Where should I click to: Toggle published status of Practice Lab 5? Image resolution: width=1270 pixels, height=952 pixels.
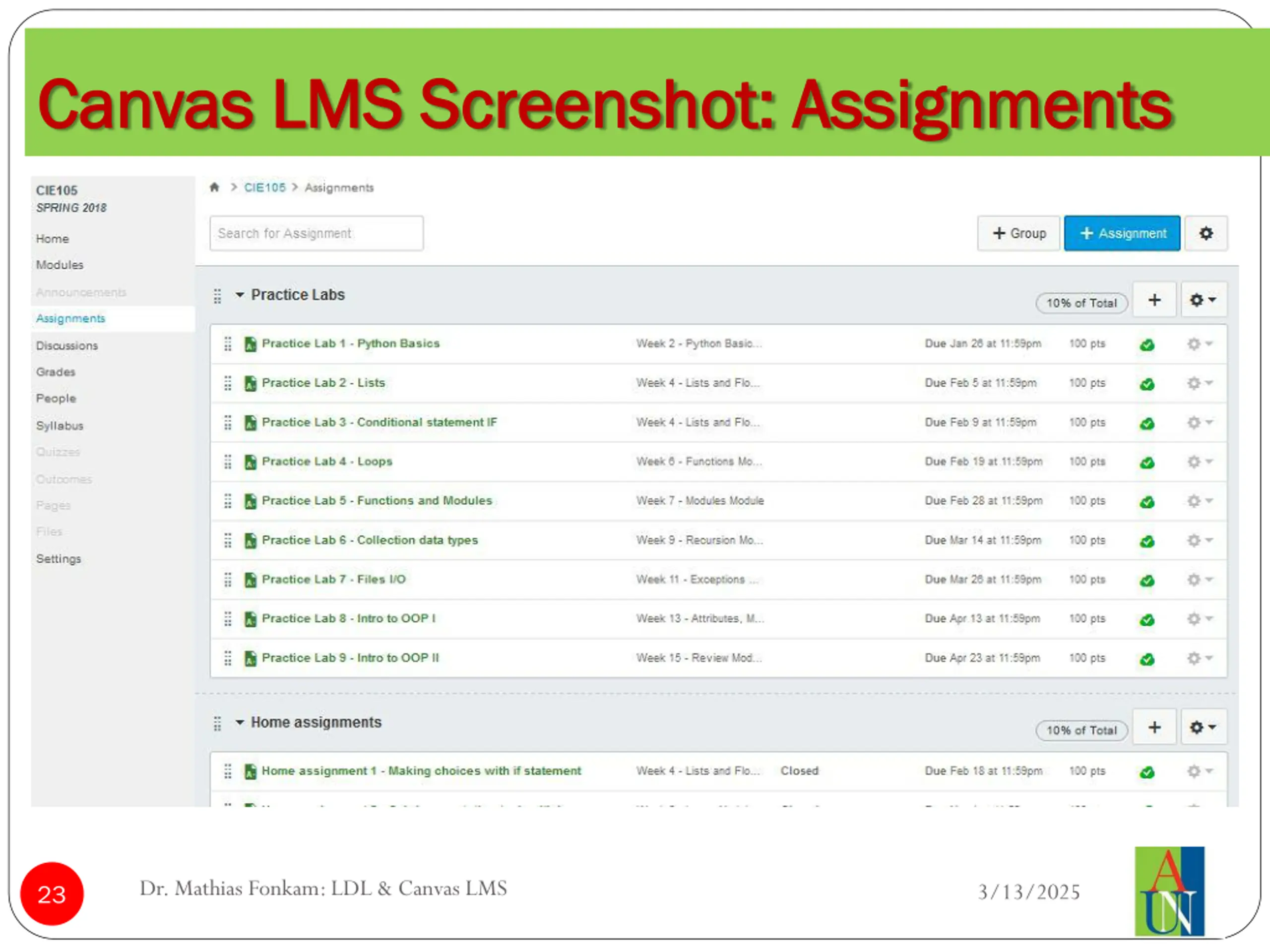[1147, 502]
